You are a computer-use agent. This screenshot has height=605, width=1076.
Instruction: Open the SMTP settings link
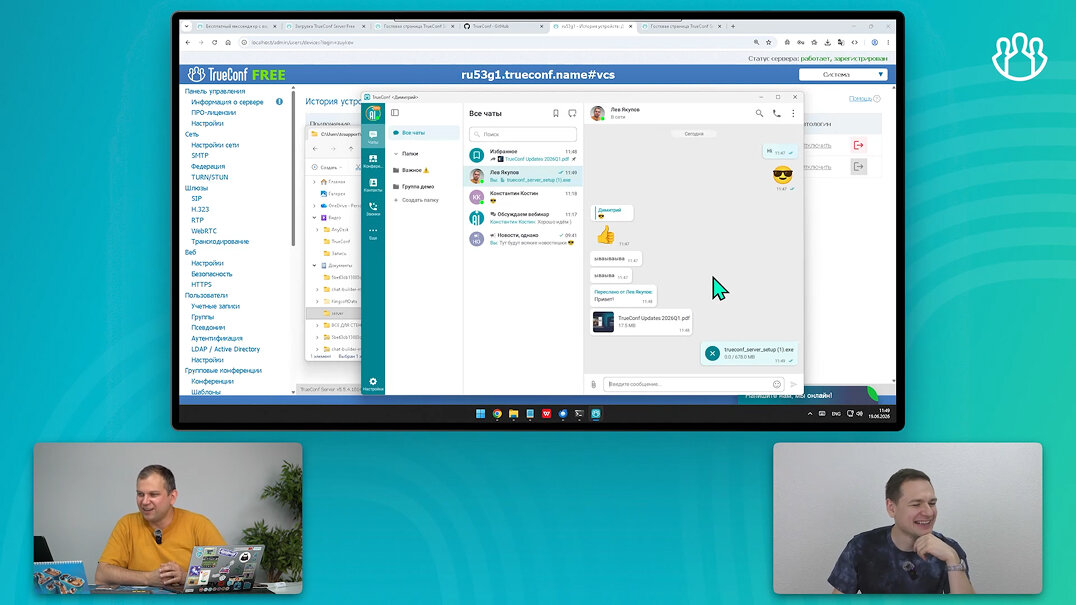pos(200,156)
